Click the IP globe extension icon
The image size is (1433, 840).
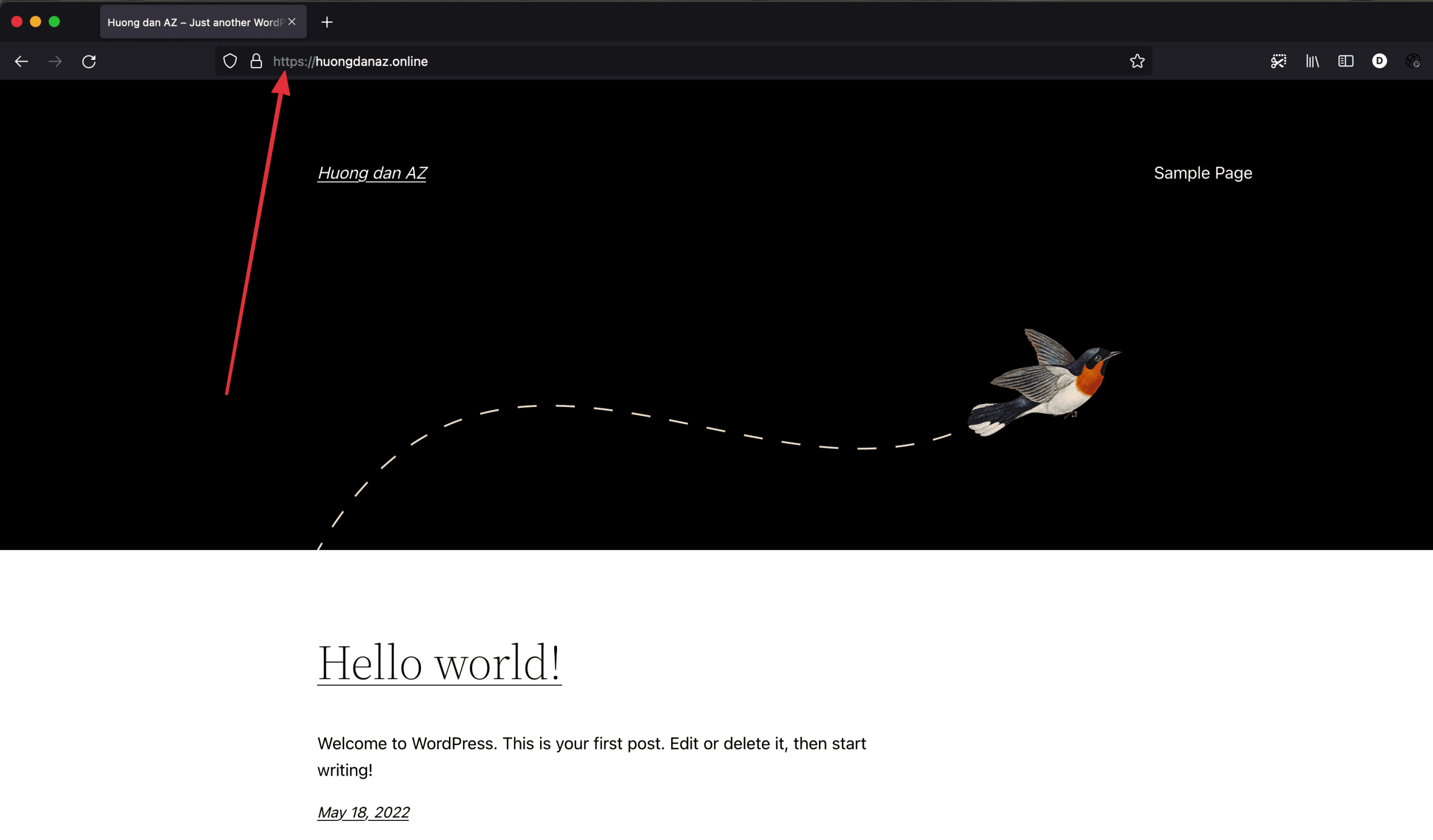pos(1412,62)
